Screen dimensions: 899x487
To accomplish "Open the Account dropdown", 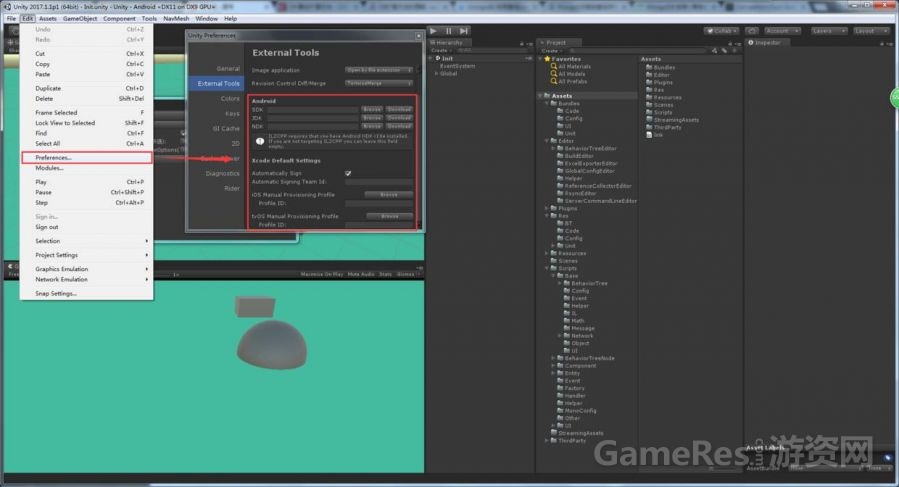I will [x=782, y=31].
